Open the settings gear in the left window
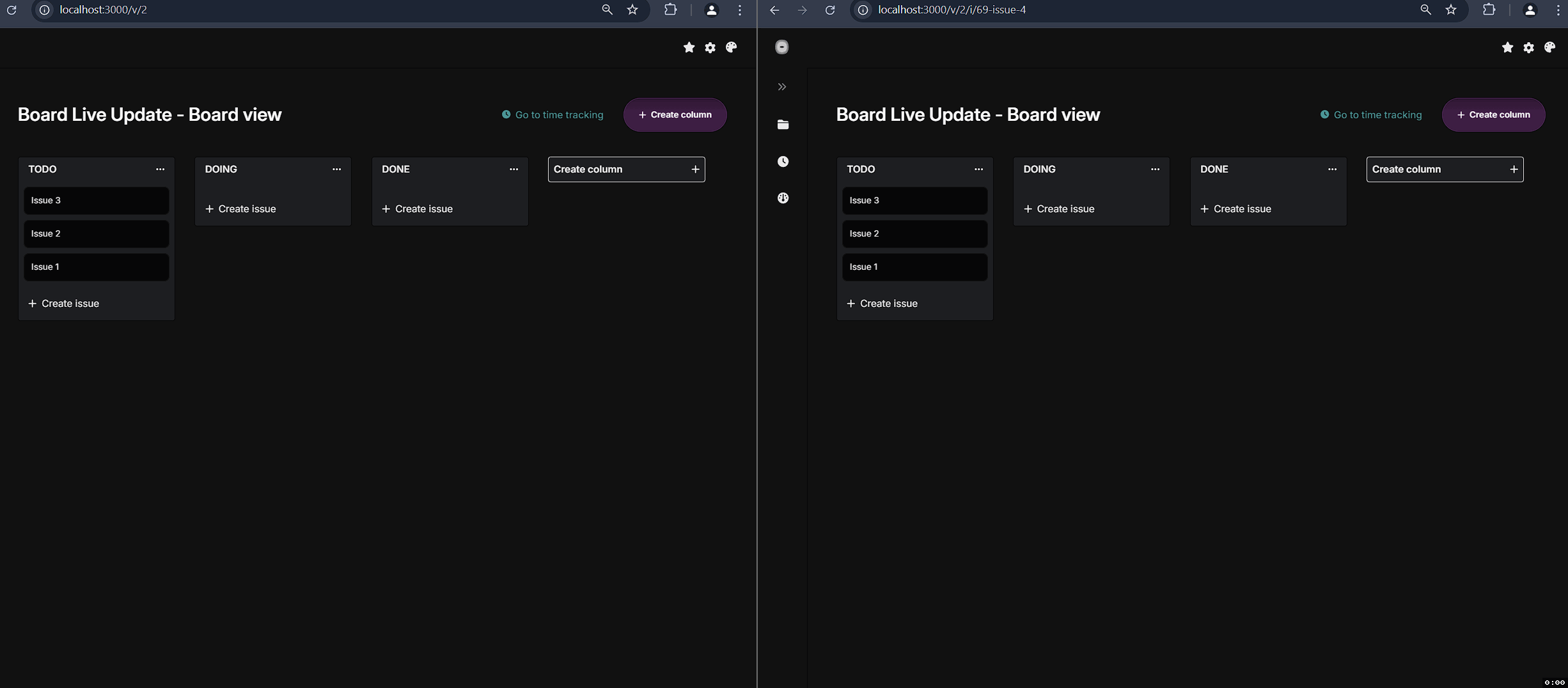Screen dimensions: 1568x688 pos(710,47)
